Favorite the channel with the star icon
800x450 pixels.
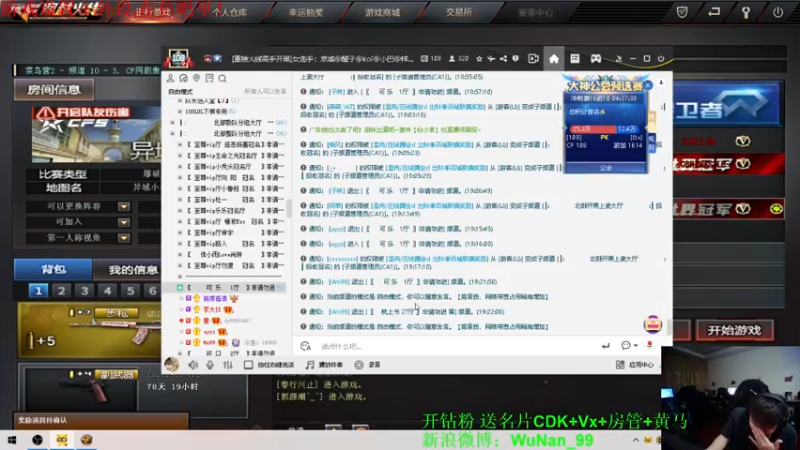(479, 59)
